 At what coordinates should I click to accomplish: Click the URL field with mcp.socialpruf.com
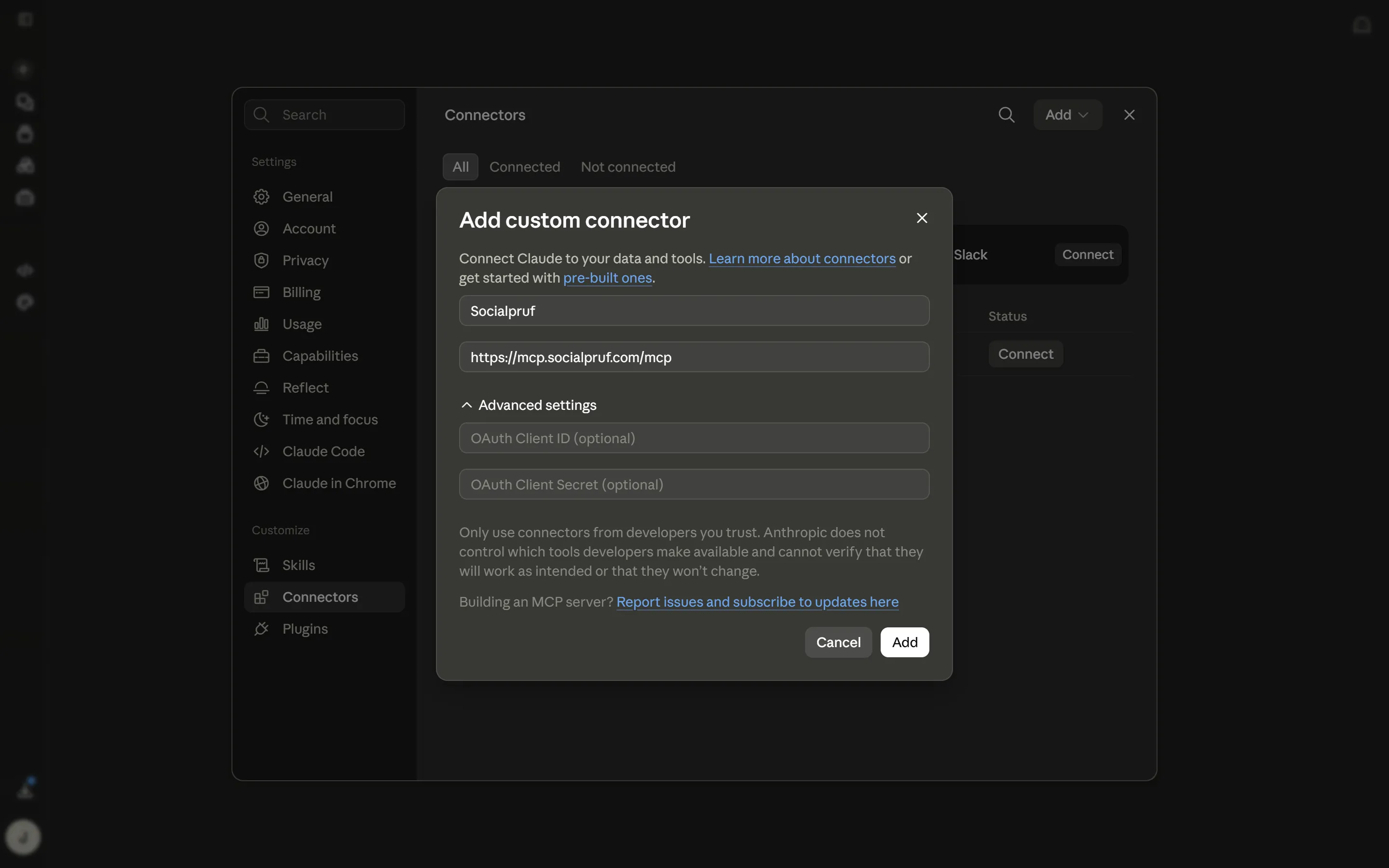coord(694,357)
